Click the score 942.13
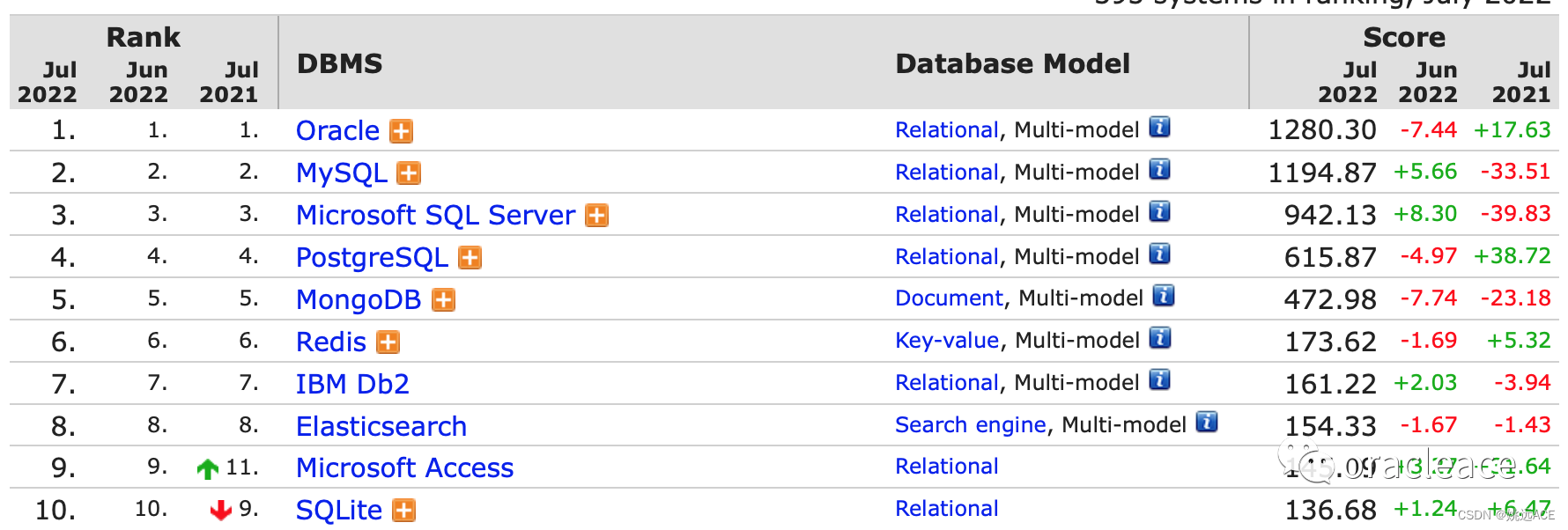1568x530 pixels. 1330,215
